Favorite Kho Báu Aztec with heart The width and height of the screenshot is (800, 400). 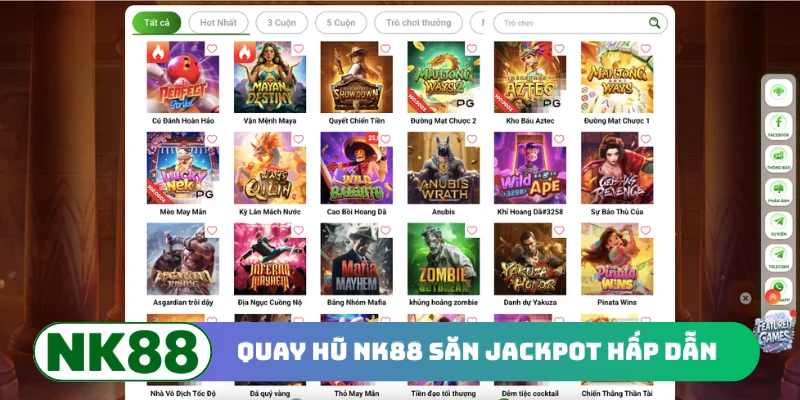coord(559,48)
